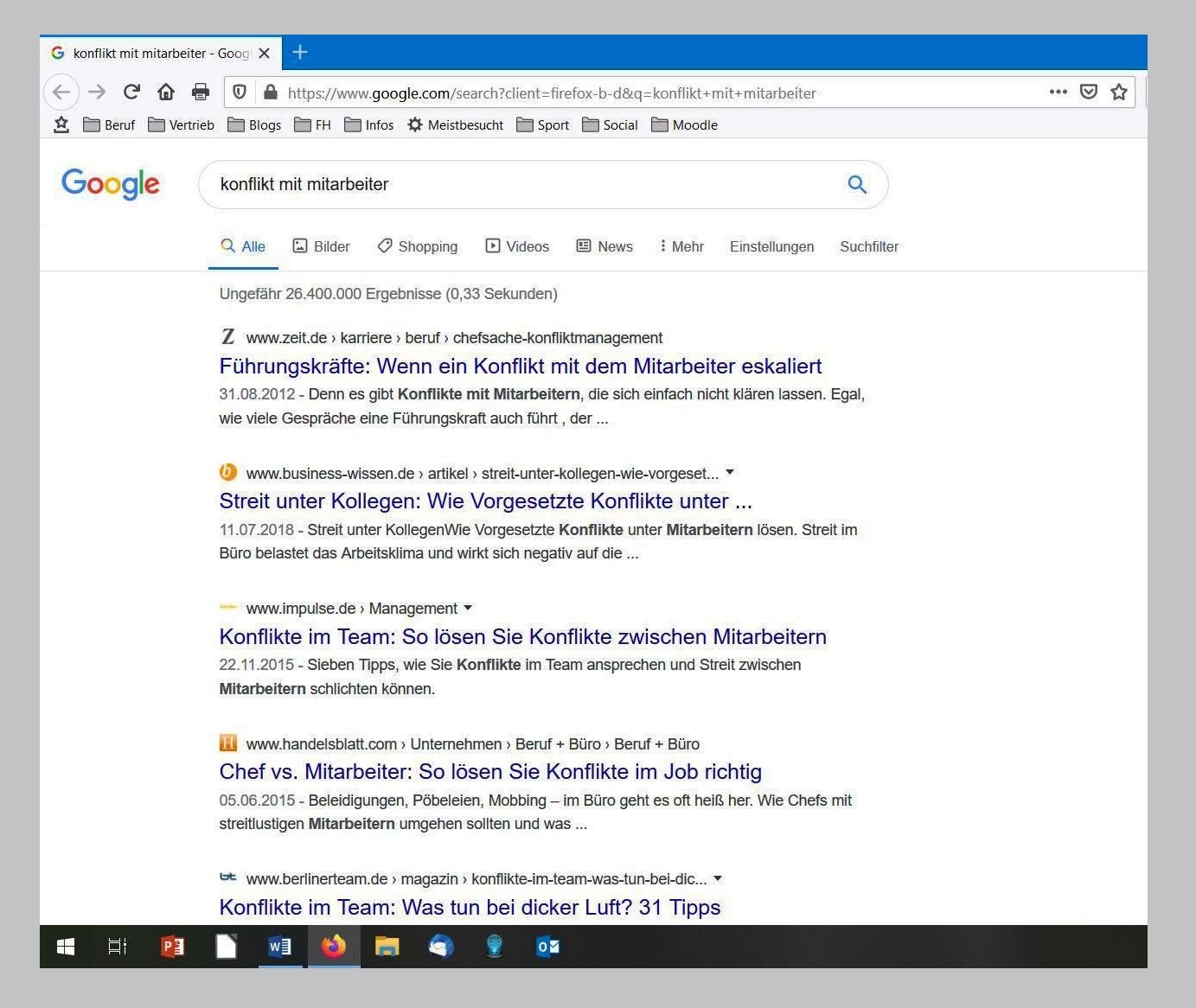This screenshot has width=1196, height=1008.
Task: Expand dropdown arrow beside impulse.de Management
Action: tap(468, 608)
